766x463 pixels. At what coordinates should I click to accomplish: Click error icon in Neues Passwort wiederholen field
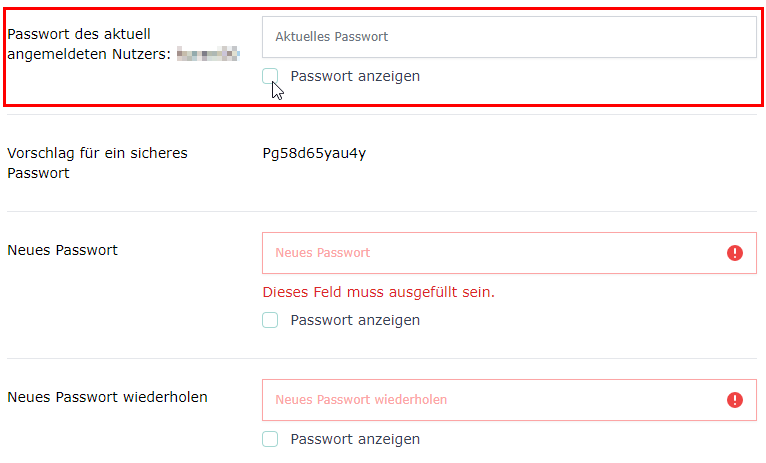click(x=735, y=400)
